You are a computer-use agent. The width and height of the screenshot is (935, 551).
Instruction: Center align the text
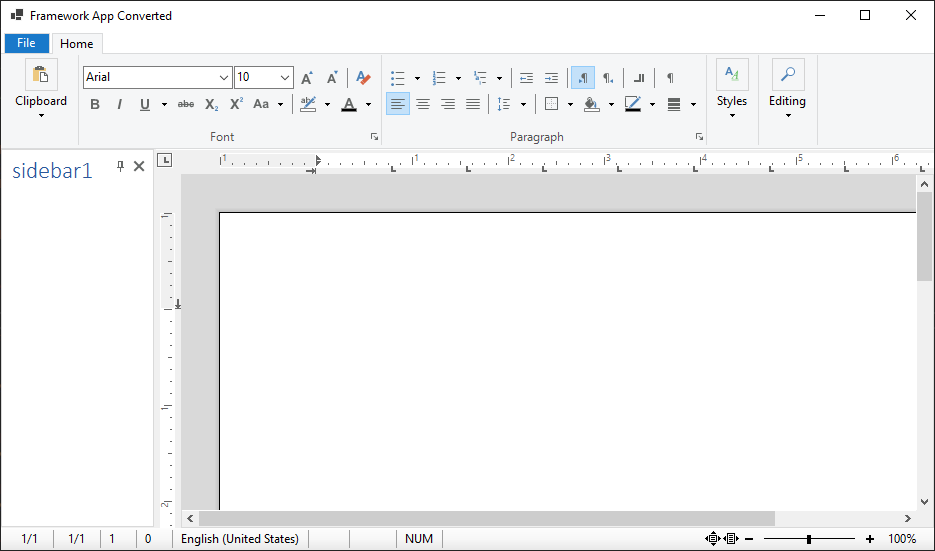423,104
